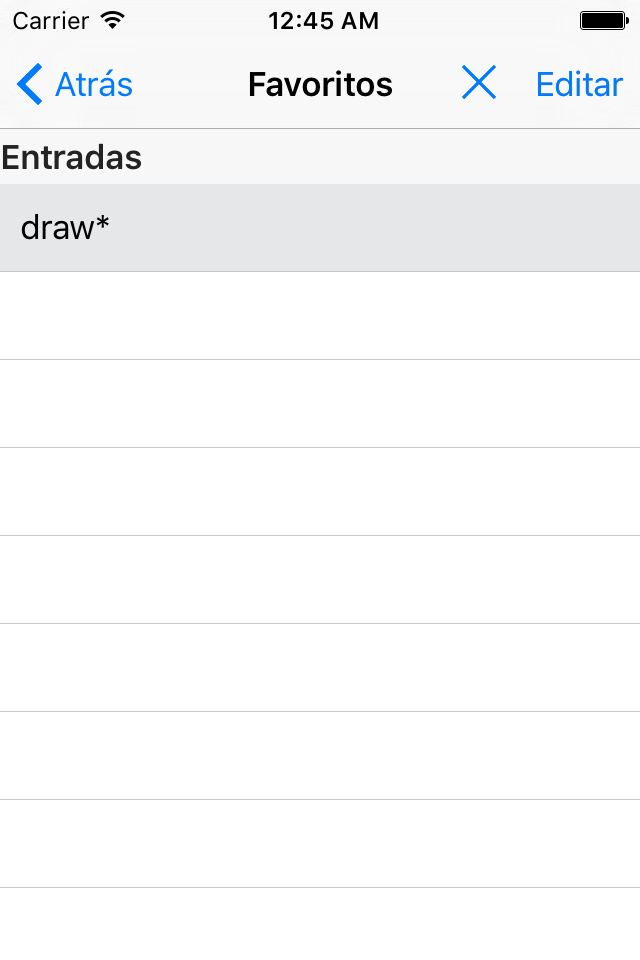This screenshot has height=960, width=640.
Task: Tap the last partially visible empty row
Action: [x=320, y=924]
